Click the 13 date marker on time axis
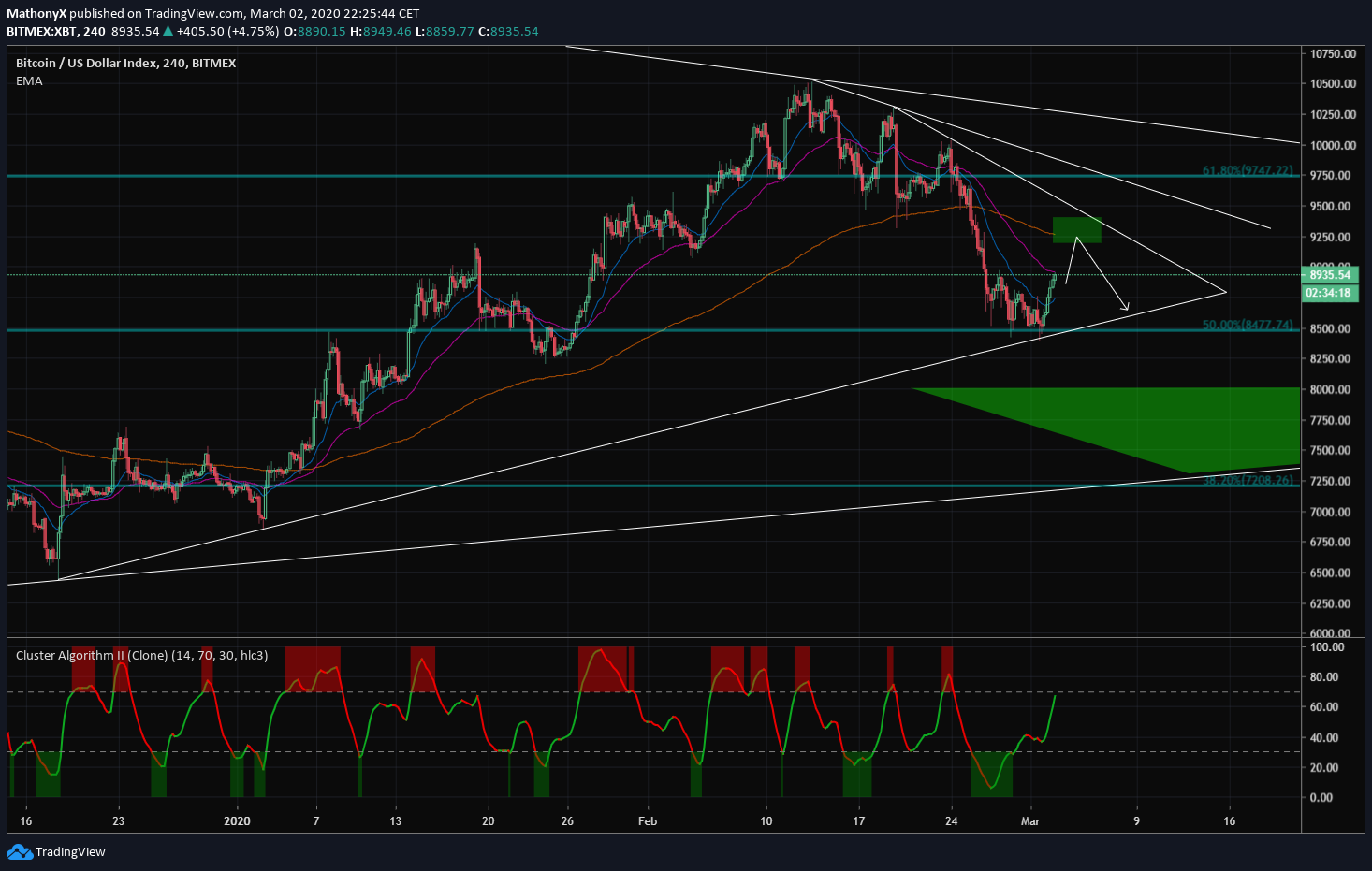Viewport: 1372px width, 871px height. tap(396, 821)
